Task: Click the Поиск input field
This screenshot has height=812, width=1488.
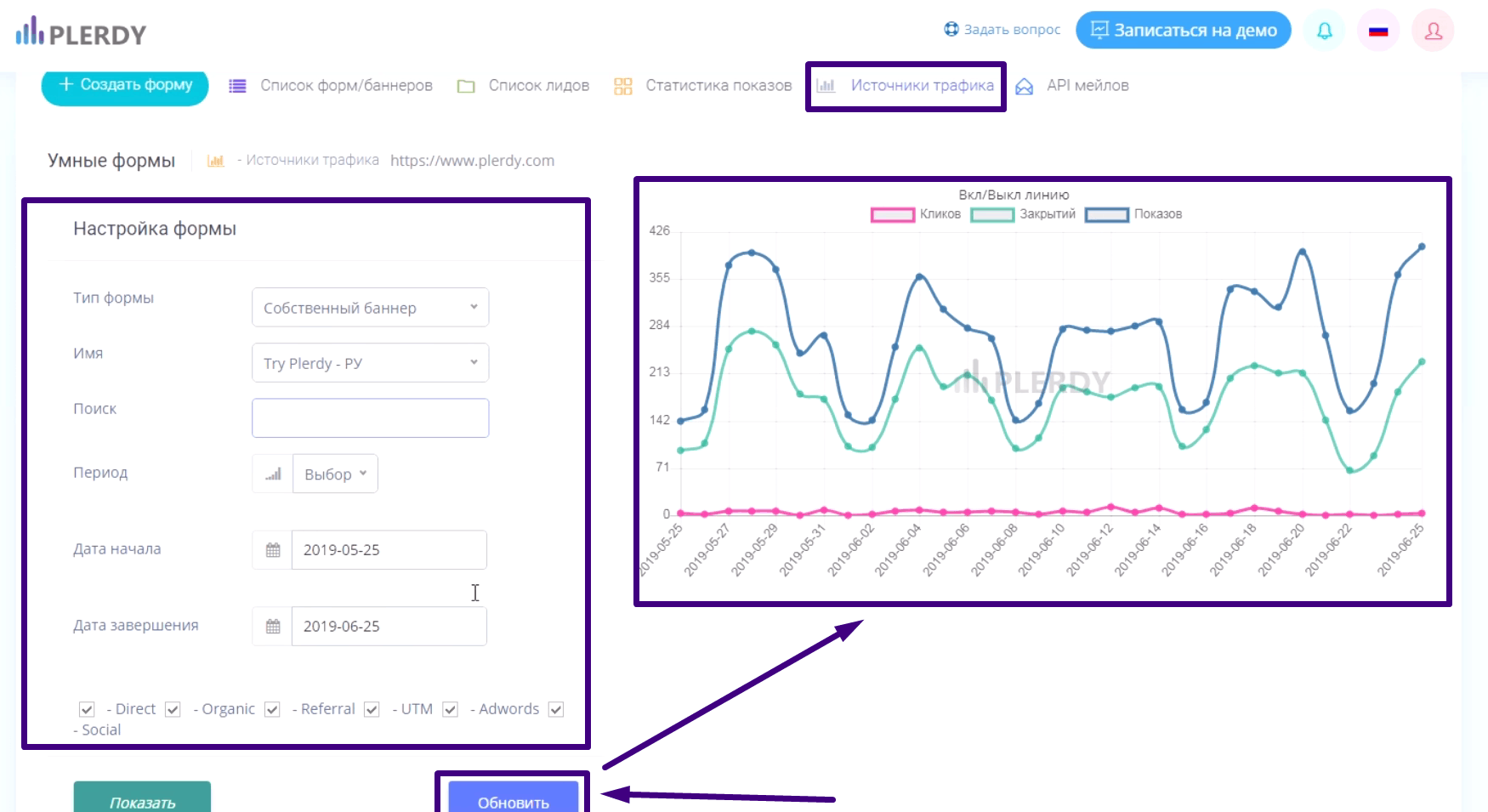Action: pos(370,417)
